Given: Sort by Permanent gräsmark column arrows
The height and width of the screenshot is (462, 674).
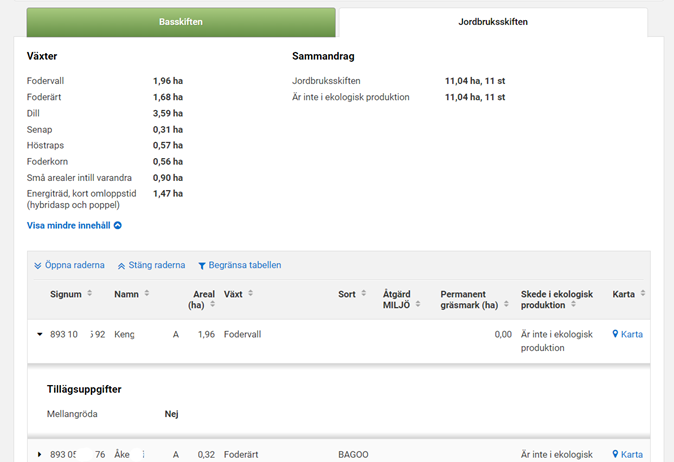Looking at the screenshot, I should (x=505, y=305).
